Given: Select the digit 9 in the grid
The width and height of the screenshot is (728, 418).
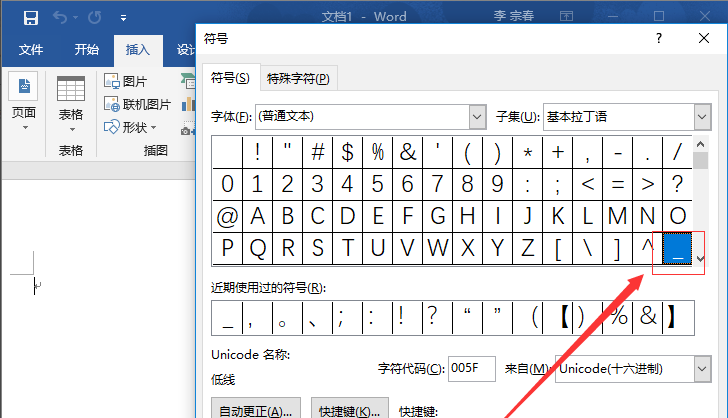Looking at the screenshot, I should coord(497,184).
